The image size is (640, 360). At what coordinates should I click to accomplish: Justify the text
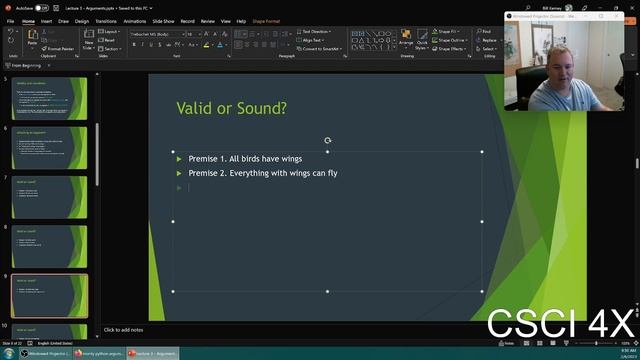point(264,45)
